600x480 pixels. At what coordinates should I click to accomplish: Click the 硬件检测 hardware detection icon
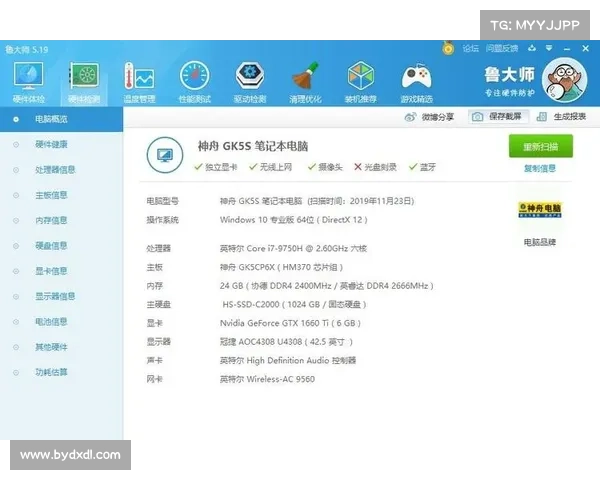(x=83, y=78)
